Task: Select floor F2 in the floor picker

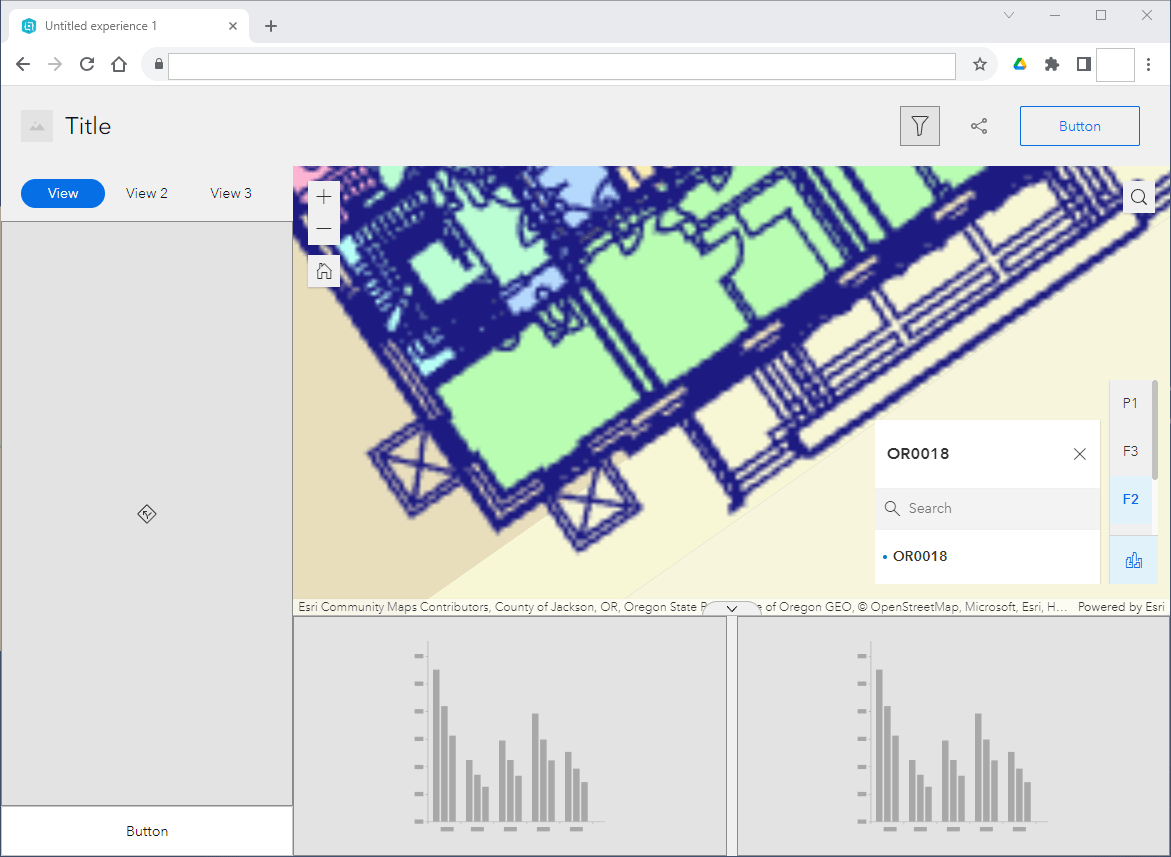Action: [x=1130, y=499]
